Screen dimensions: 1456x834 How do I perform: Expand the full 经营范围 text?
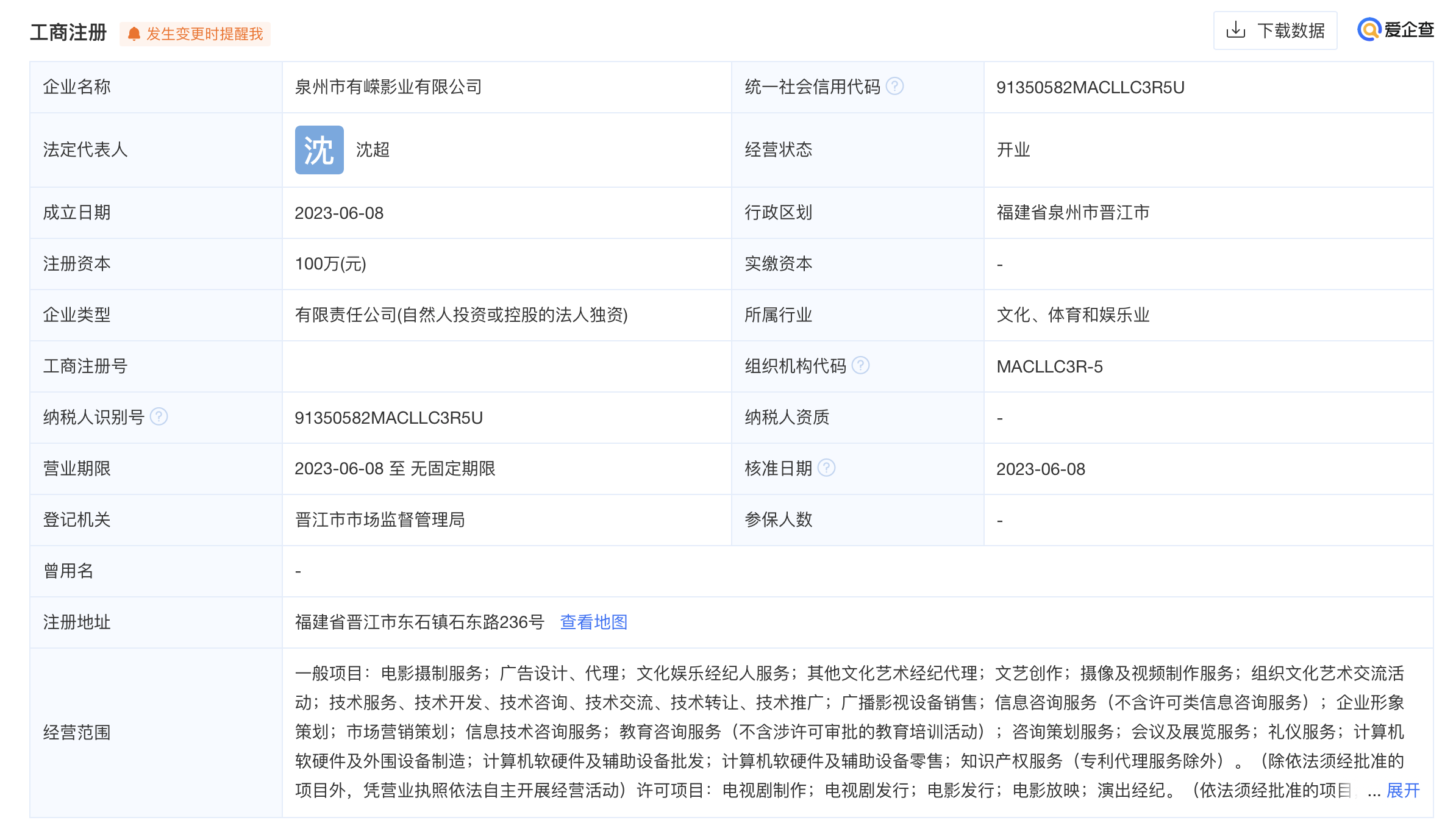[x=1402, y=790]
